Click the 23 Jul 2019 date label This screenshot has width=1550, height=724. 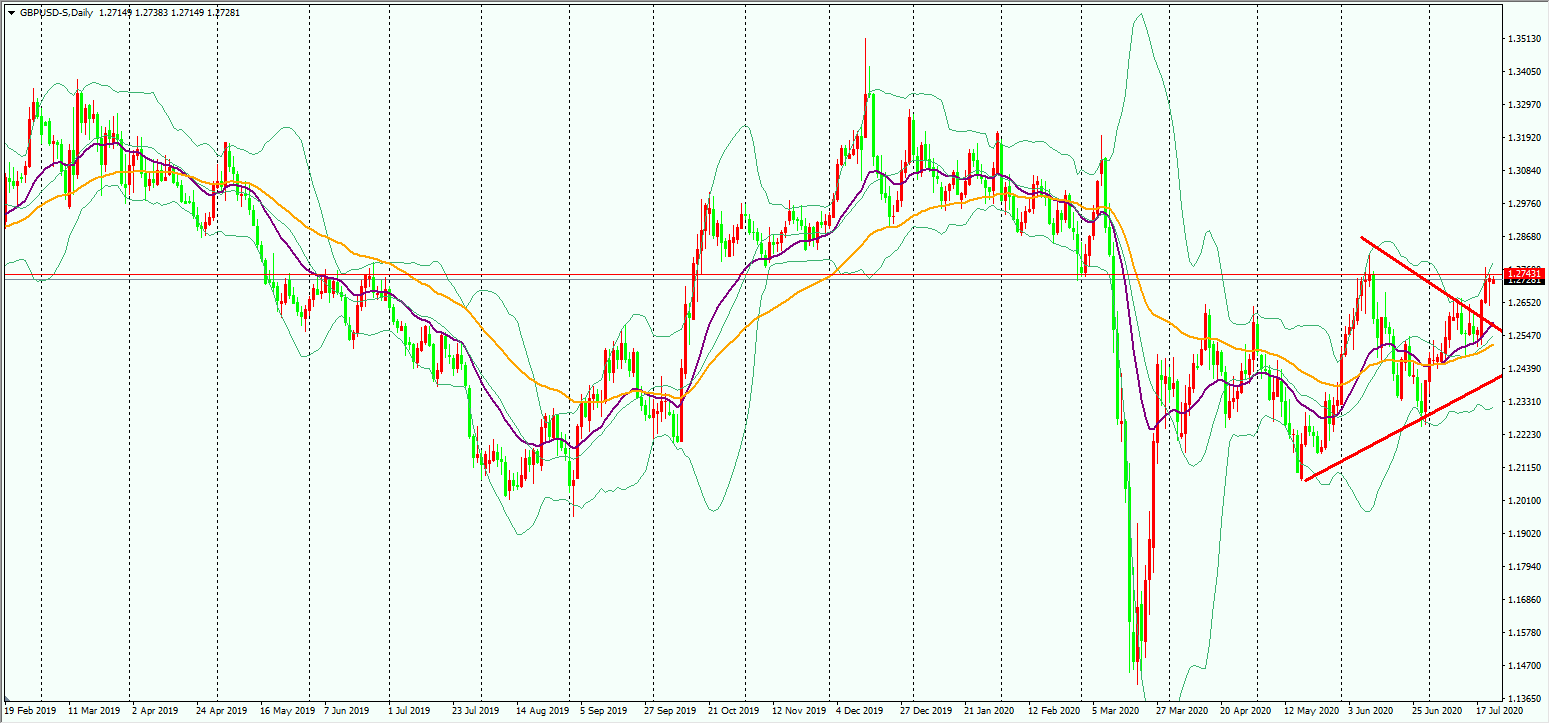click(475, 712)
